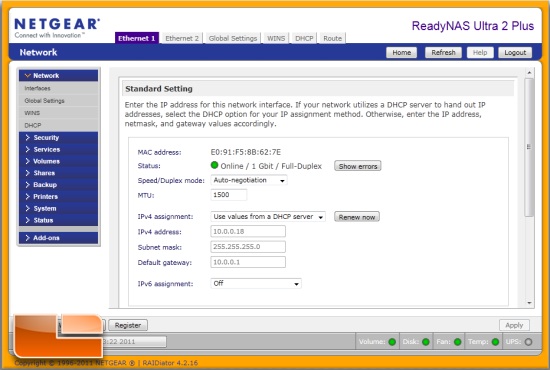Click the Fan status light

pyautogui.click(x=457, y=342)
